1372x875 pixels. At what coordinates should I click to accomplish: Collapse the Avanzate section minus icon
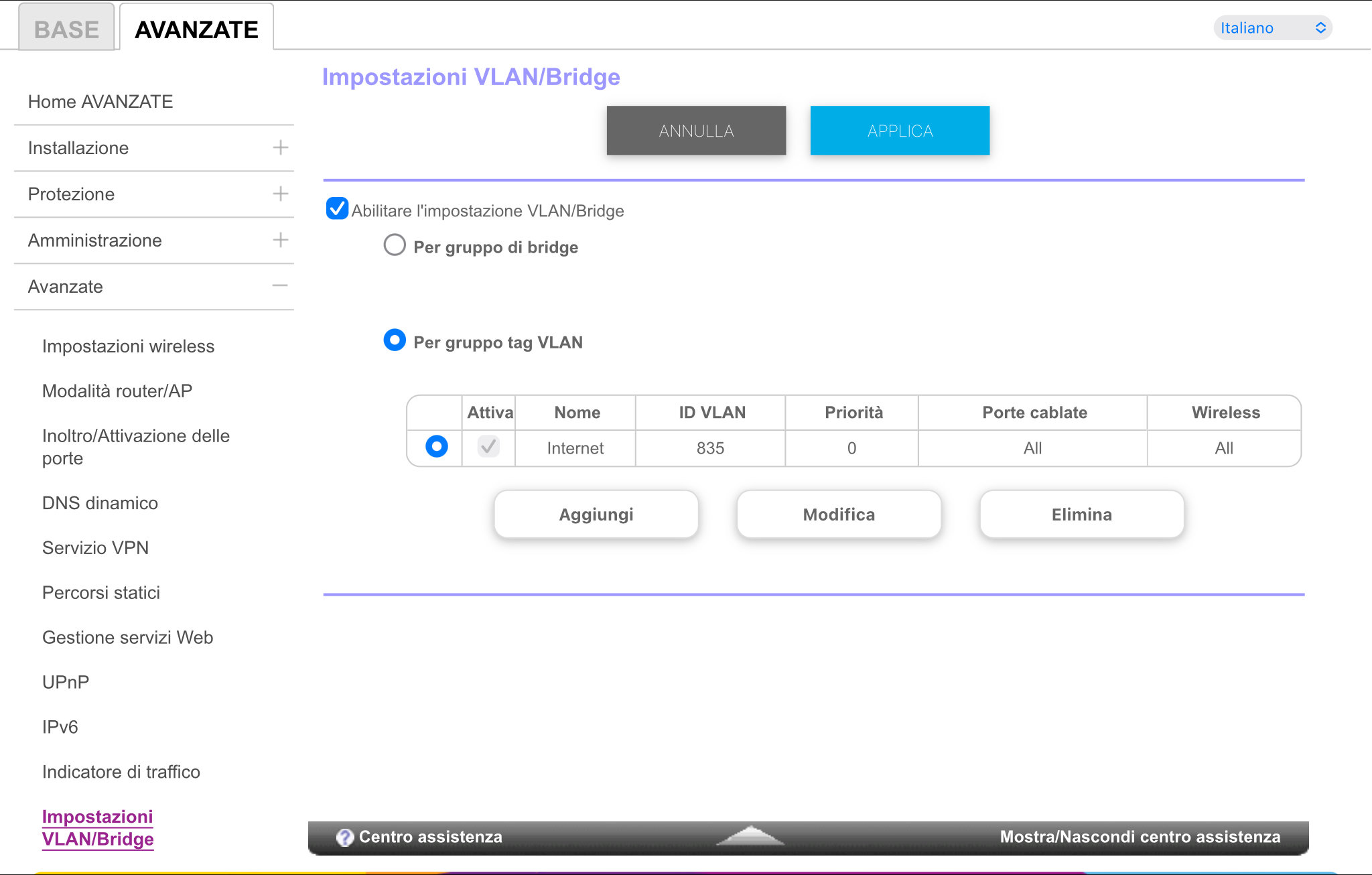[280, 286]
